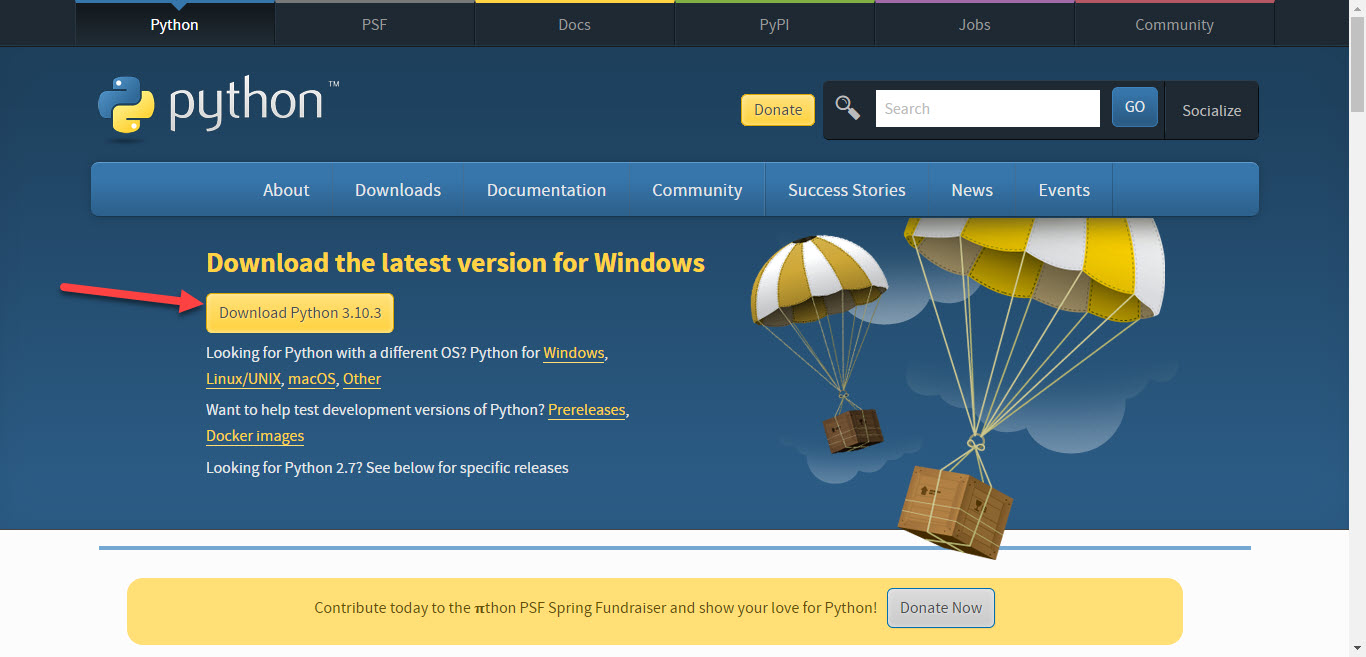Screen dimensions: 1366x657
Task: Expand the Community navigation menu
Action: coord(697,190)
